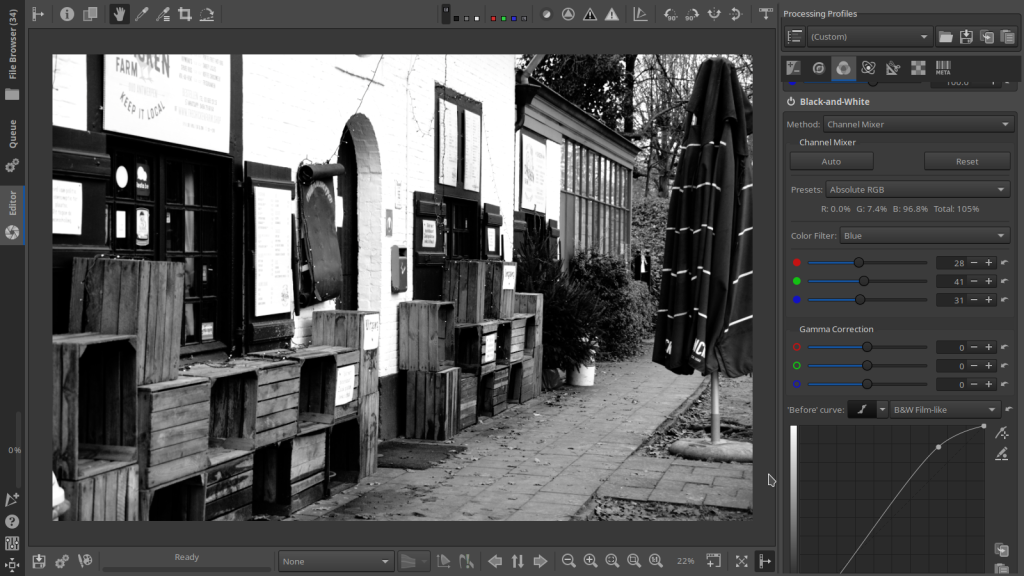Select the Hand navigation tool

coord(118,14)
